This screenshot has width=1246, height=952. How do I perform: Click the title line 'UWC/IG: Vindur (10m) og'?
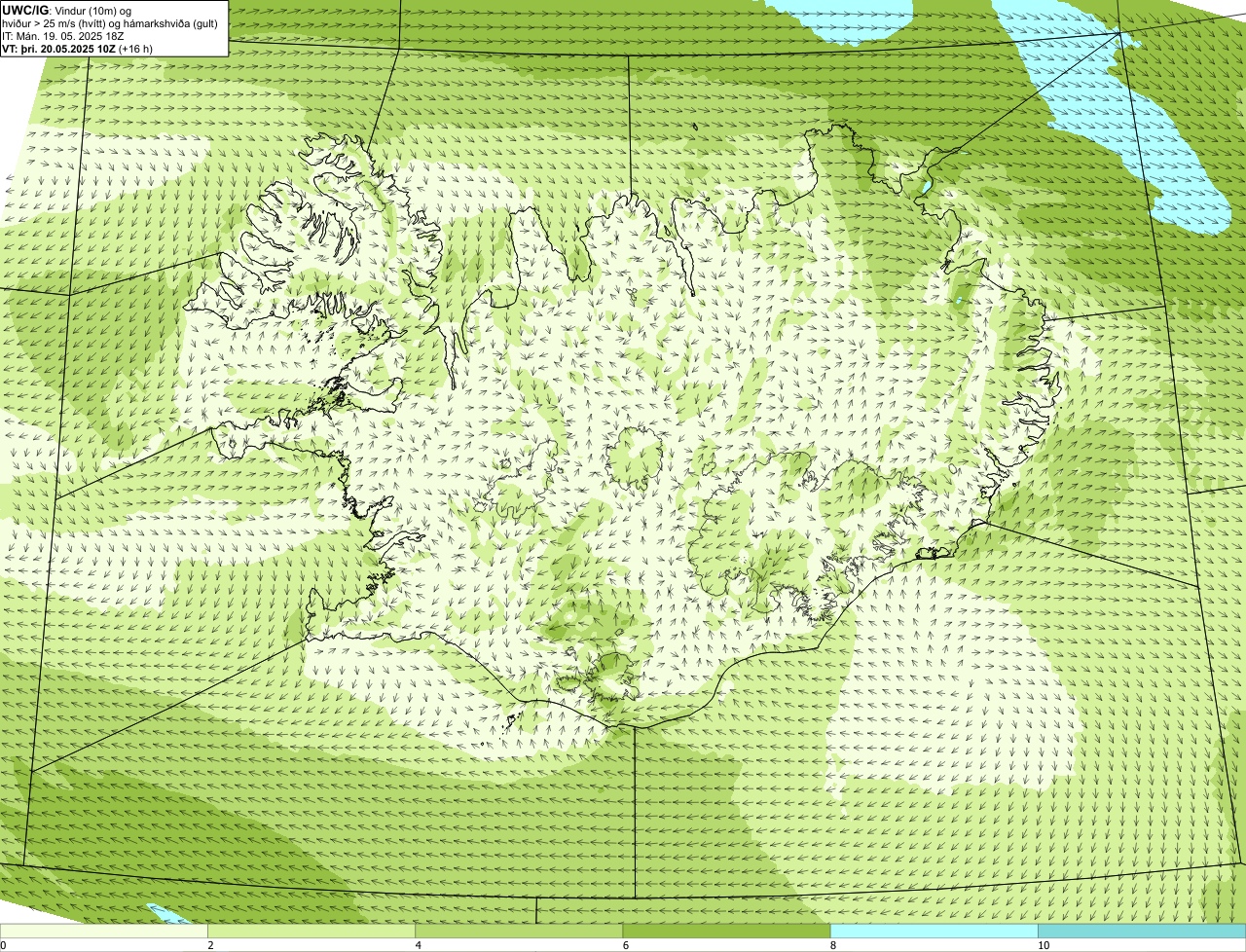(x=67, y=10)
